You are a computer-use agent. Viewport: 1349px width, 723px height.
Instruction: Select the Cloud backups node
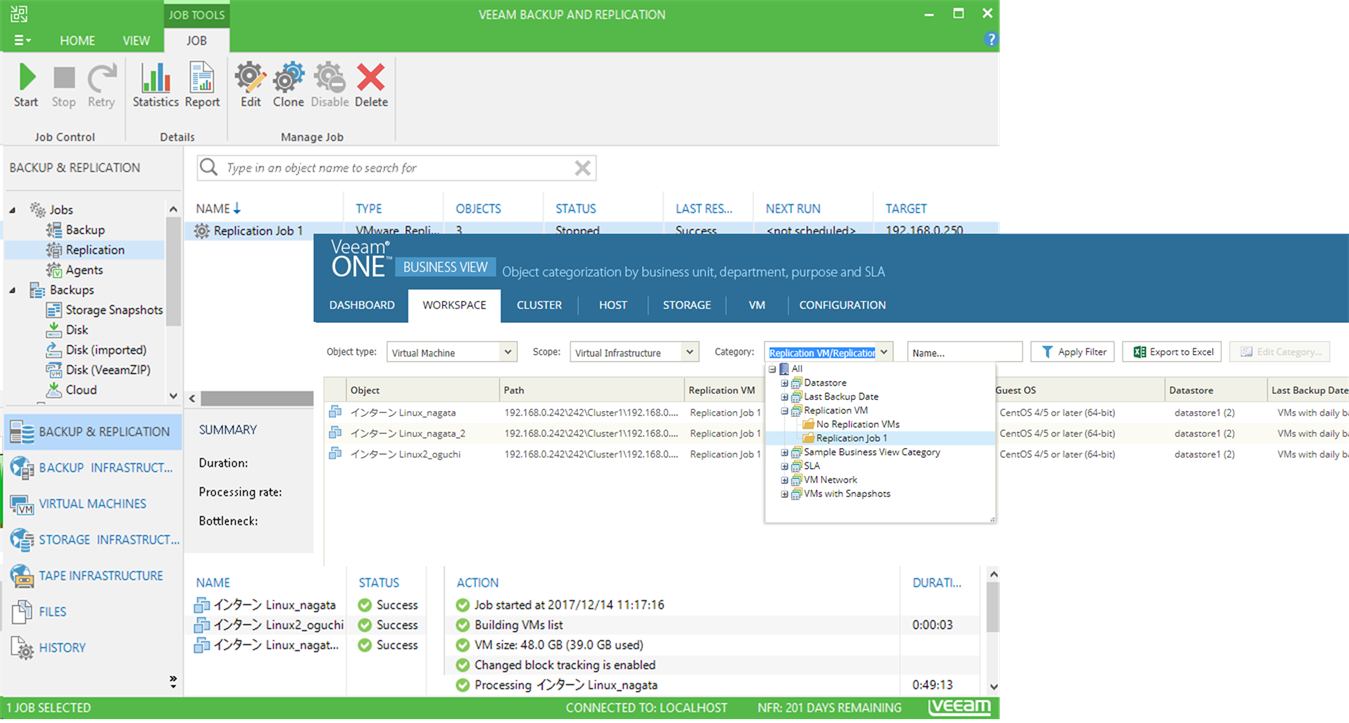pos(71,390)
